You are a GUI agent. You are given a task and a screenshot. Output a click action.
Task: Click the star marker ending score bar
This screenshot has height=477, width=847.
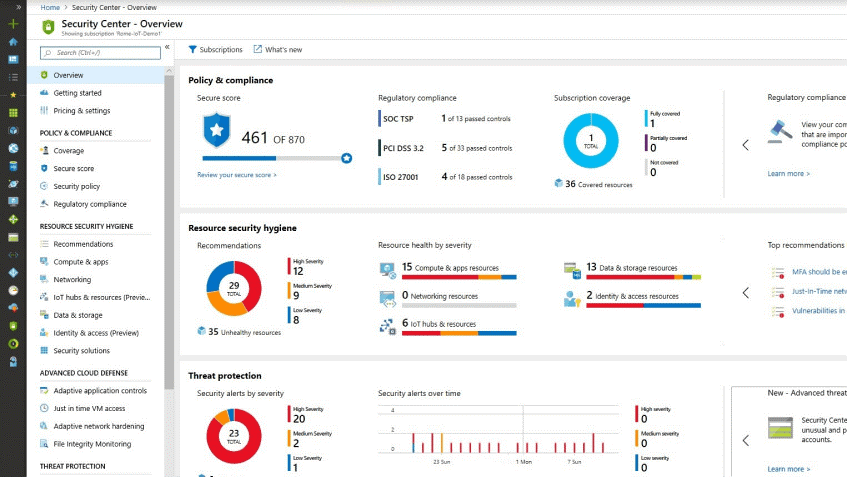(347, 158)
